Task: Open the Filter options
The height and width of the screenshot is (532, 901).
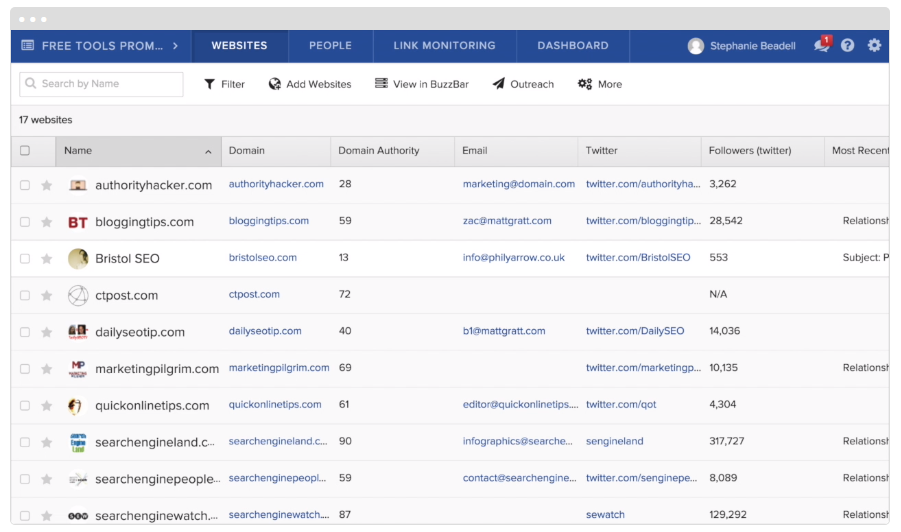Action: pos(224,84)
